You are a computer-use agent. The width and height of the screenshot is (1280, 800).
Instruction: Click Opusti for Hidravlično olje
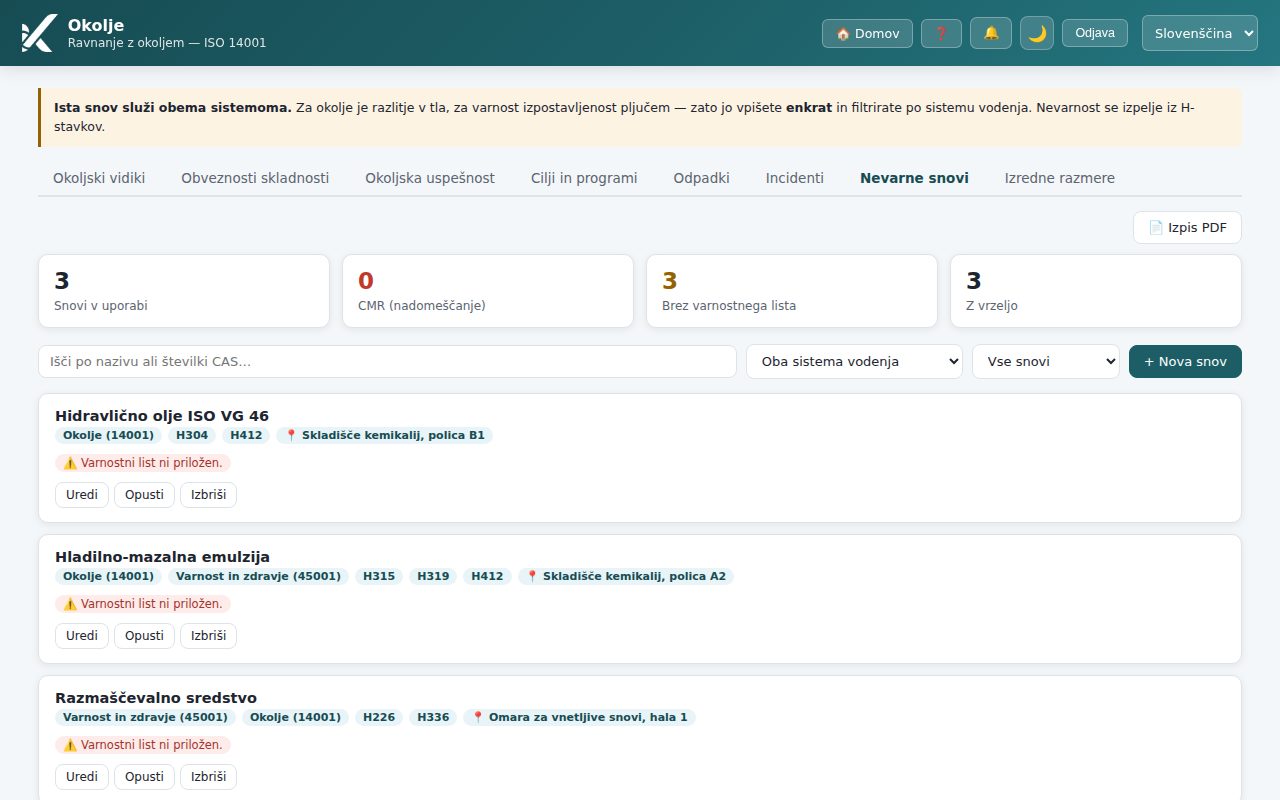coord(144,495)
